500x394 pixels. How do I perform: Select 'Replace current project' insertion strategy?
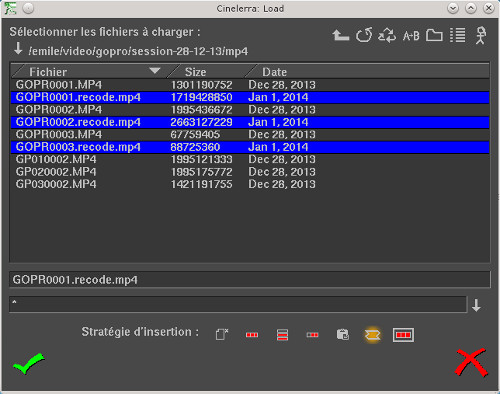[x=222, y=335]
